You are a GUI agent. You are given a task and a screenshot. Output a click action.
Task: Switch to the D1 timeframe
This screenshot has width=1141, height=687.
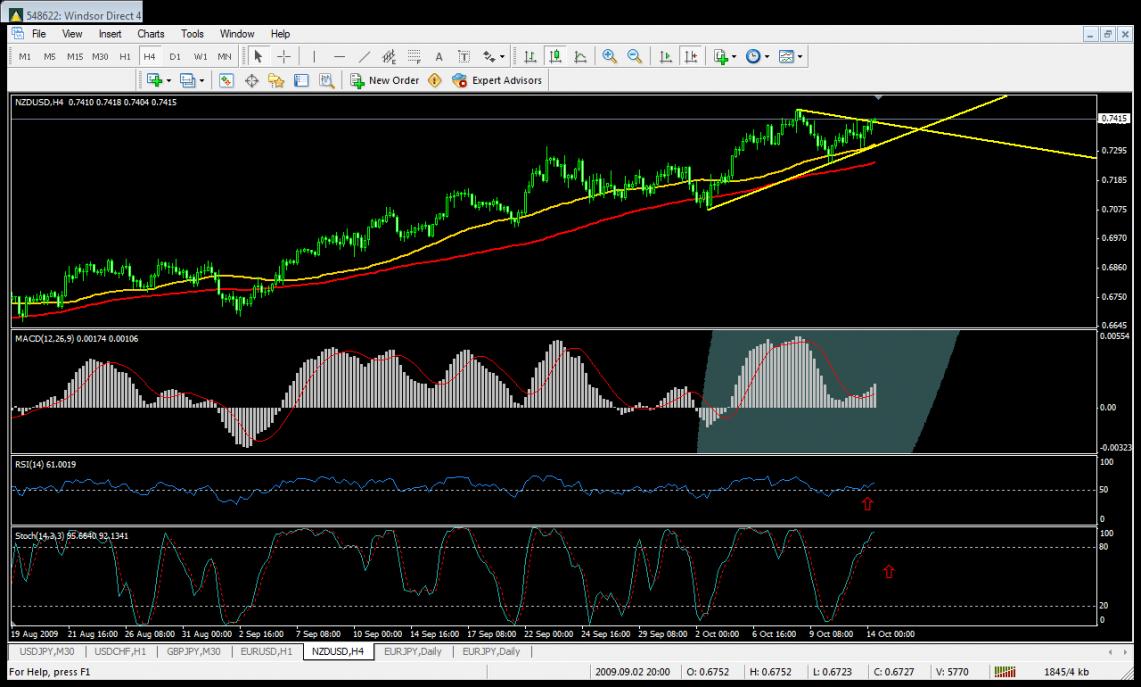click(x=175, y=57)
